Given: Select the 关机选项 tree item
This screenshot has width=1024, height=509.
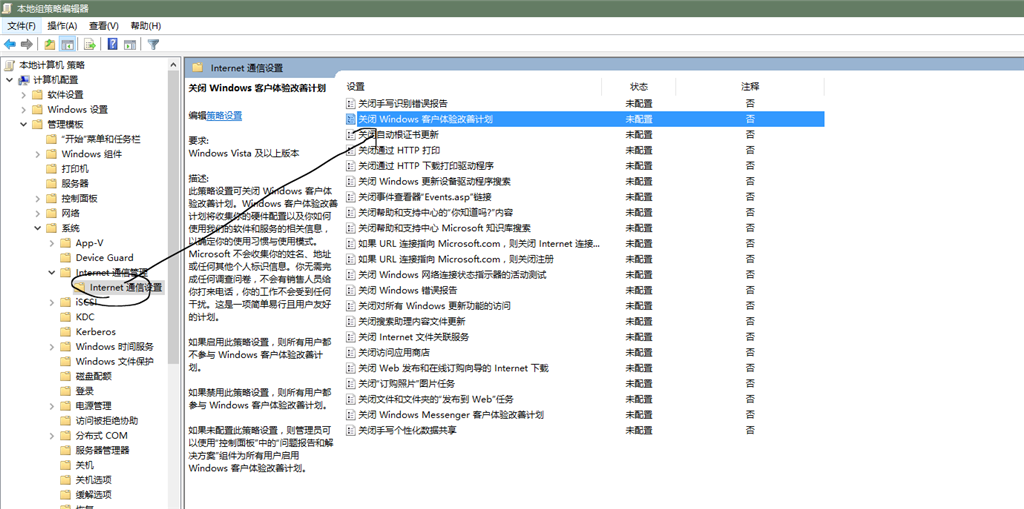Looking at the screenshot, I should point(93,480).
